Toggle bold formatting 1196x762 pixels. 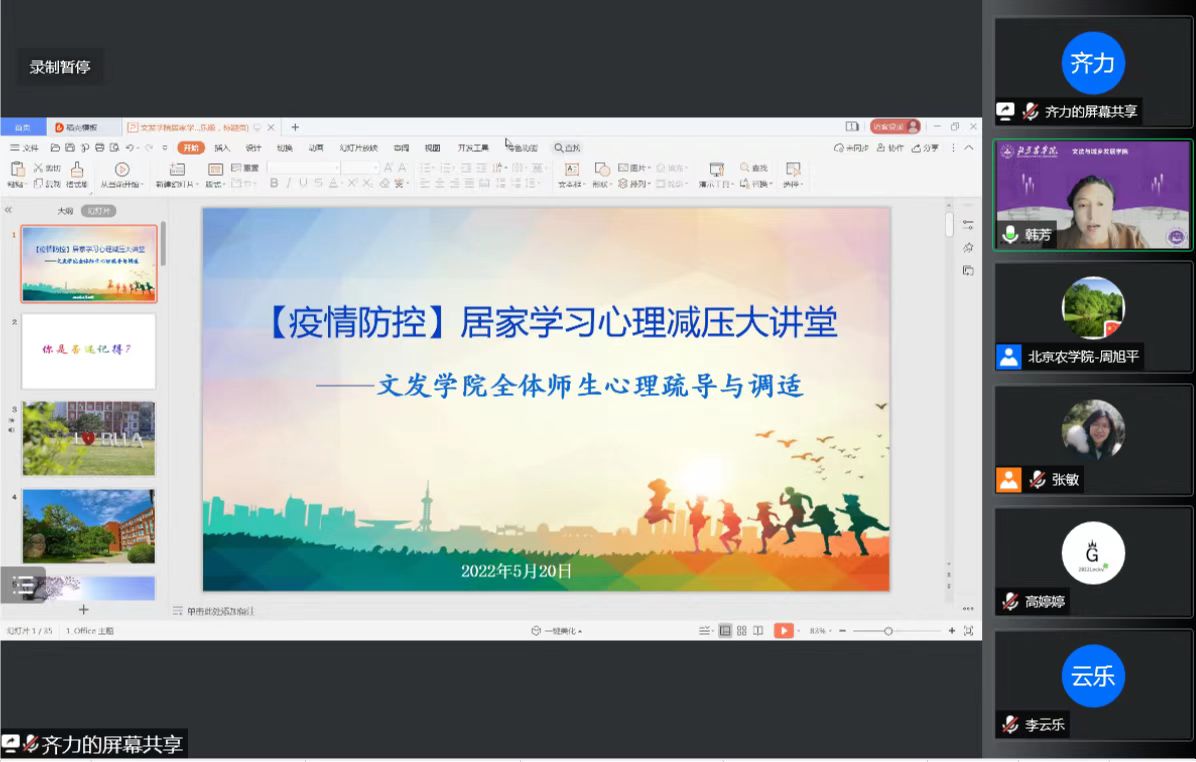pos(274,183)
